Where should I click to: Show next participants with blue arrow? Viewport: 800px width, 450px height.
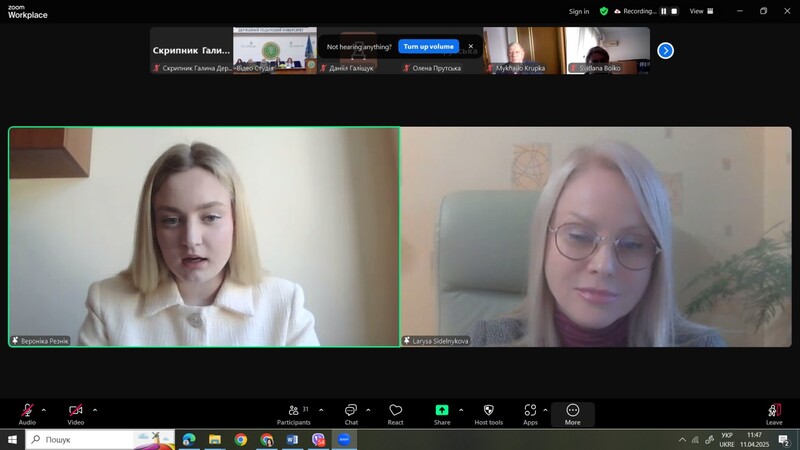coord(665,51)
